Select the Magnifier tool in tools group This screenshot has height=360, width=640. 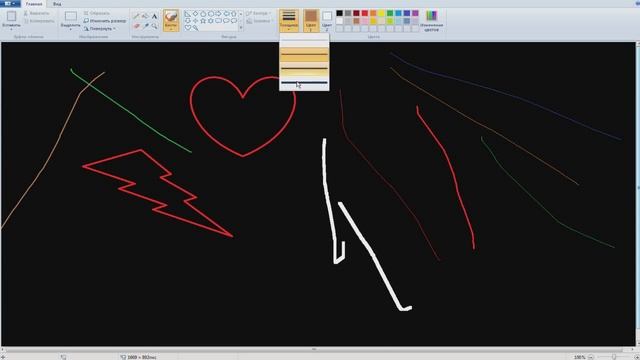(x=154, y=26)
